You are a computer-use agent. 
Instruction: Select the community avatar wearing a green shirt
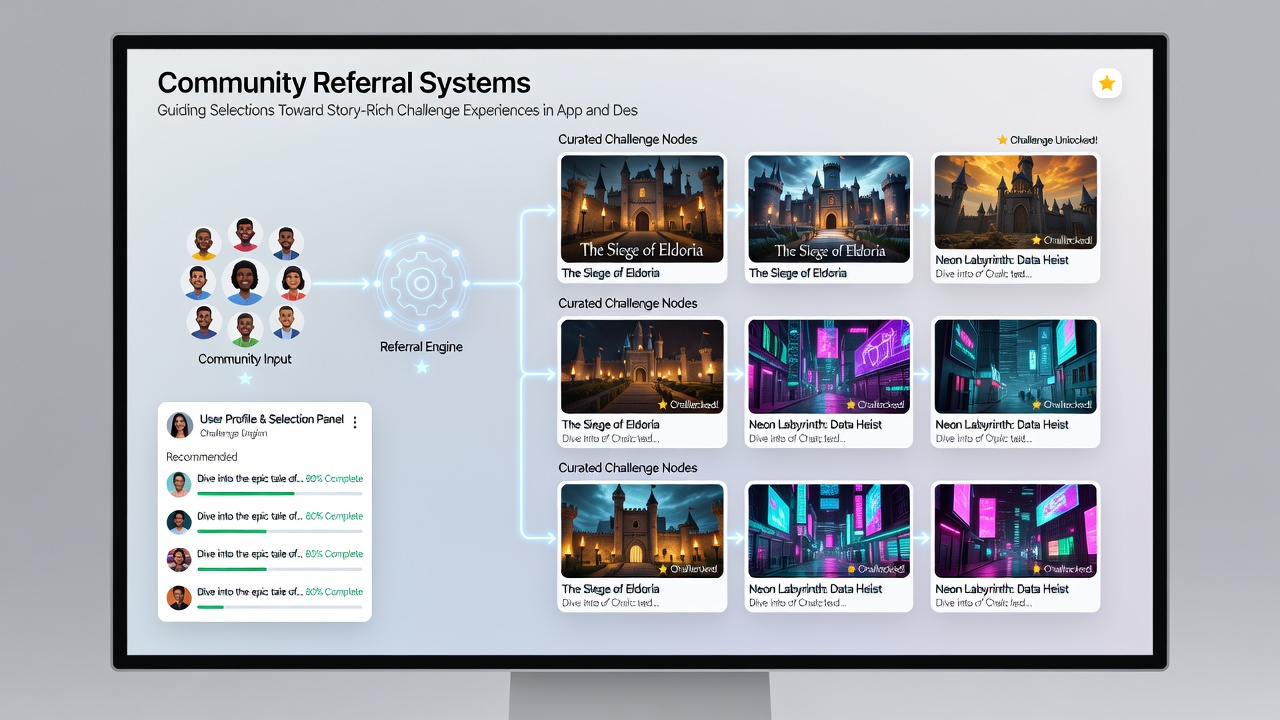[x=245, y=327]
